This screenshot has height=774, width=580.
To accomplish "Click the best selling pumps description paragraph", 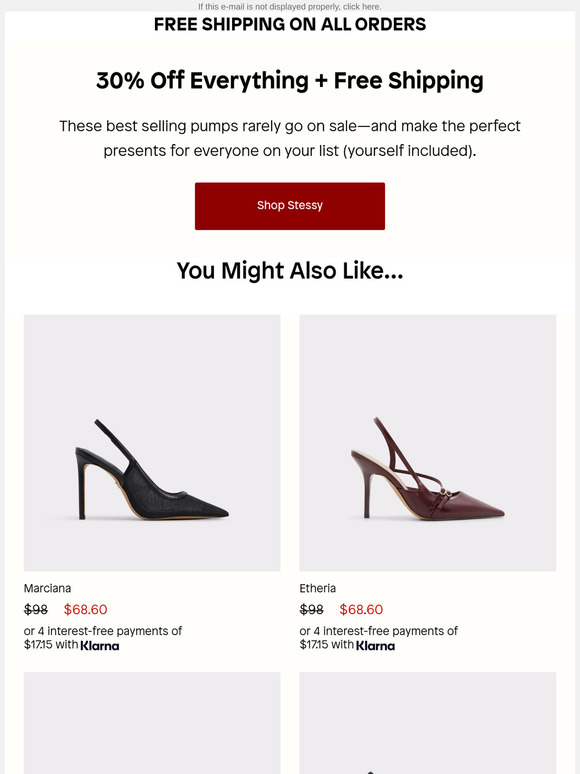I will (290, 138).
